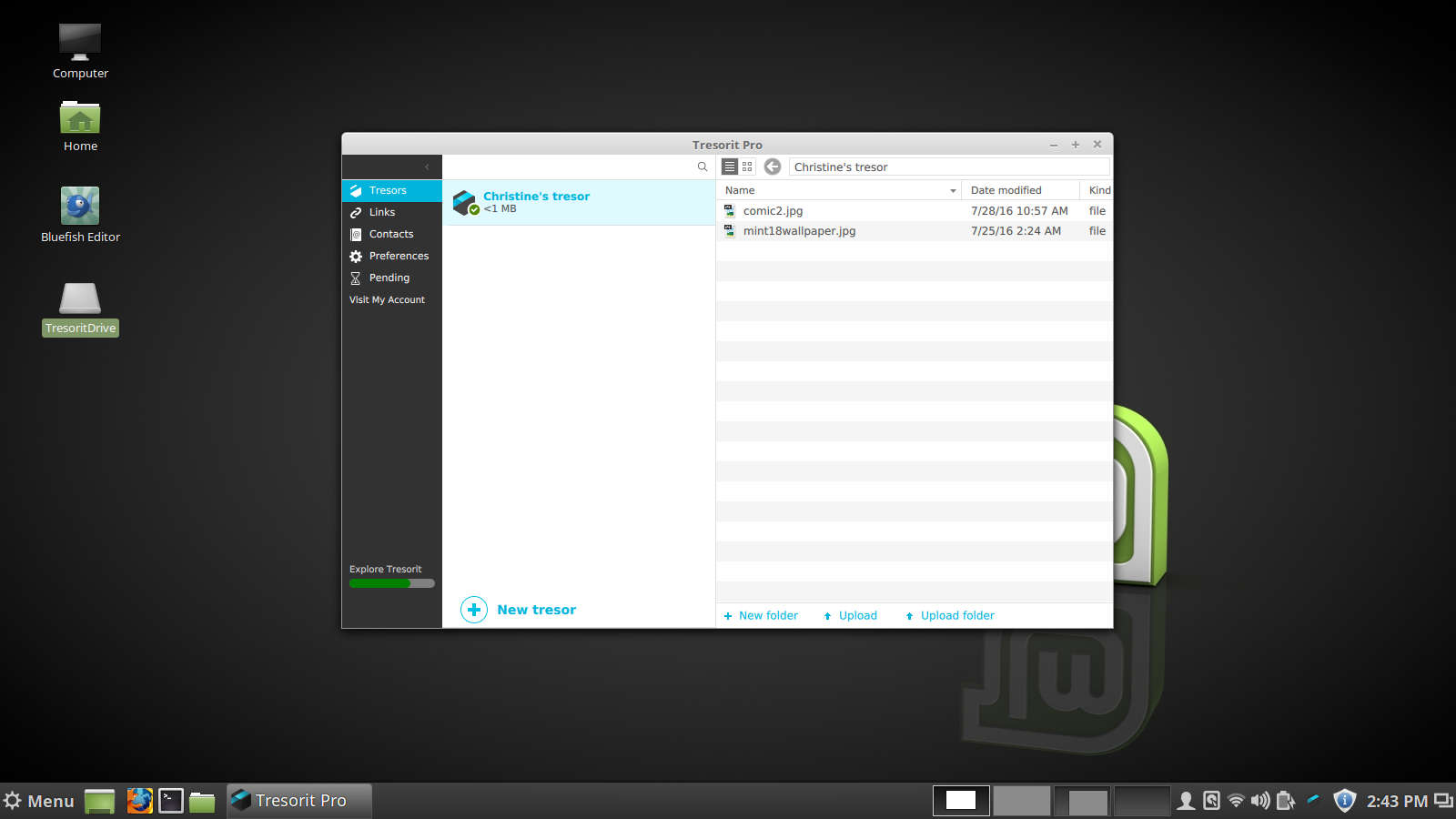Sort files by the Name column

point(838,190)
